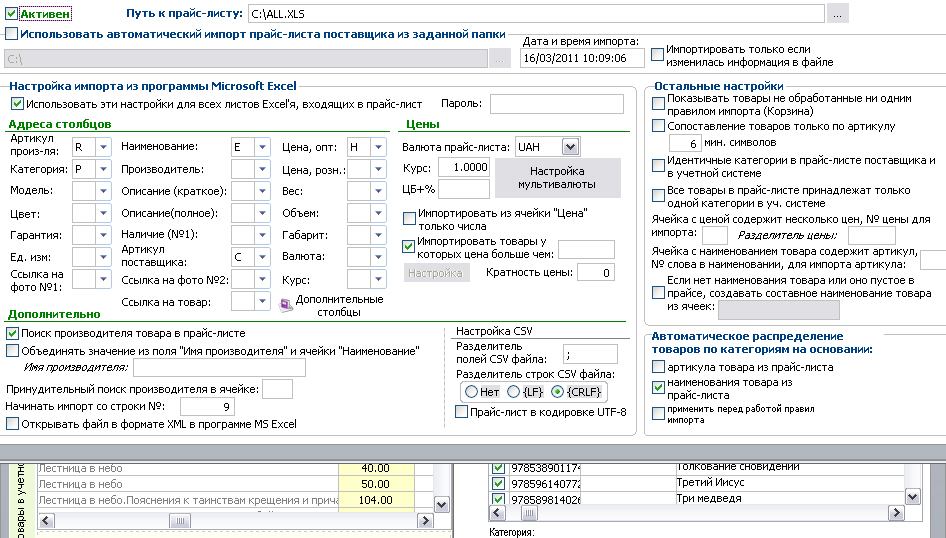Browse for price list file path
This screenshot has width=946, height=538.
coord(837,13)
